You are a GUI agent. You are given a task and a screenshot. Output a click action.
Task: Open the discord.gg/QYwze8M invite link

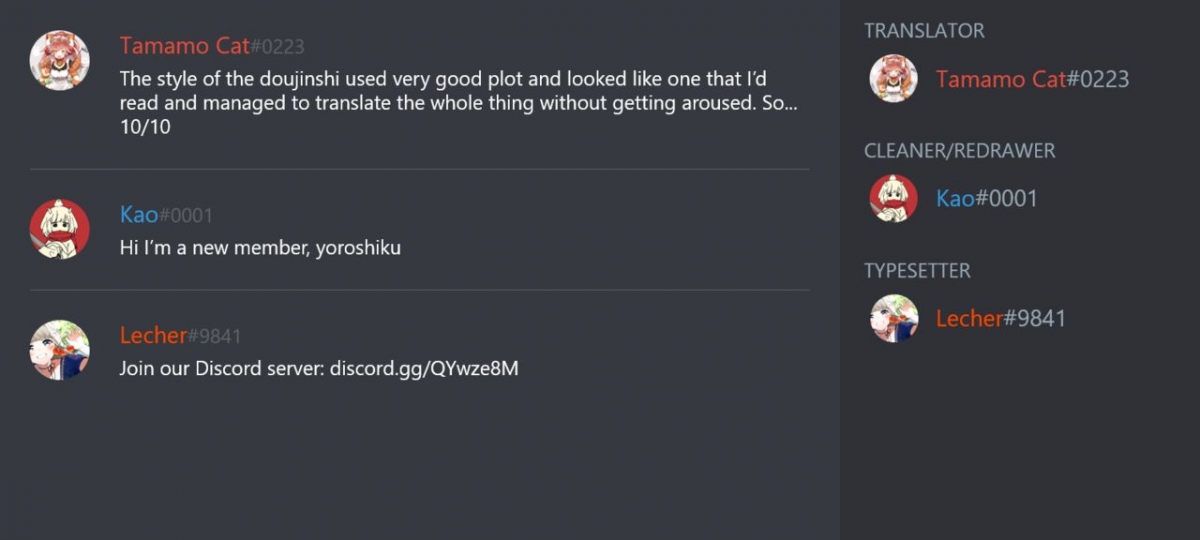[x=424, y=368]
